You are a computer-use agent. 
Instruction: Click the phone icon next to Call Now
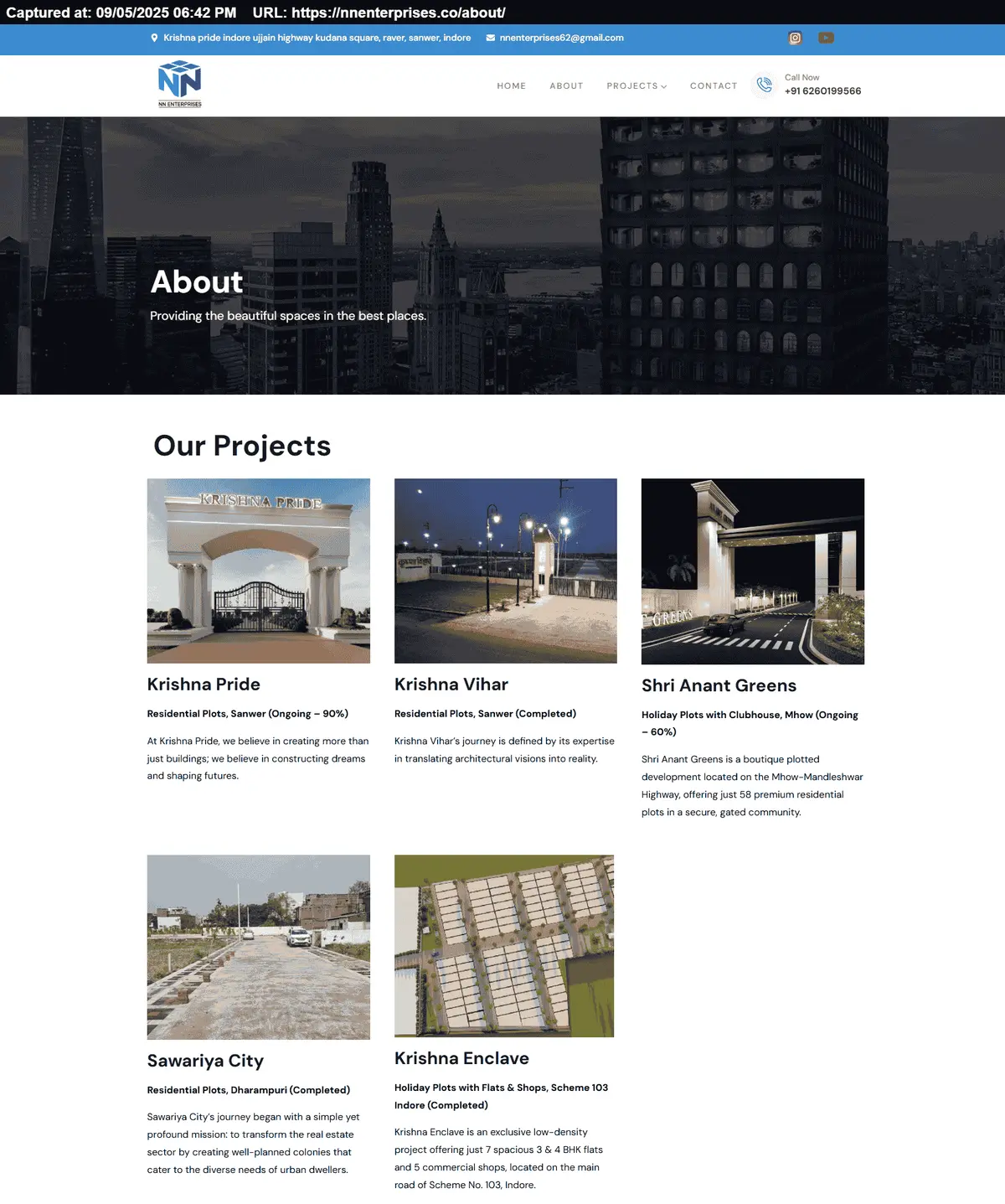click(763, 85)
